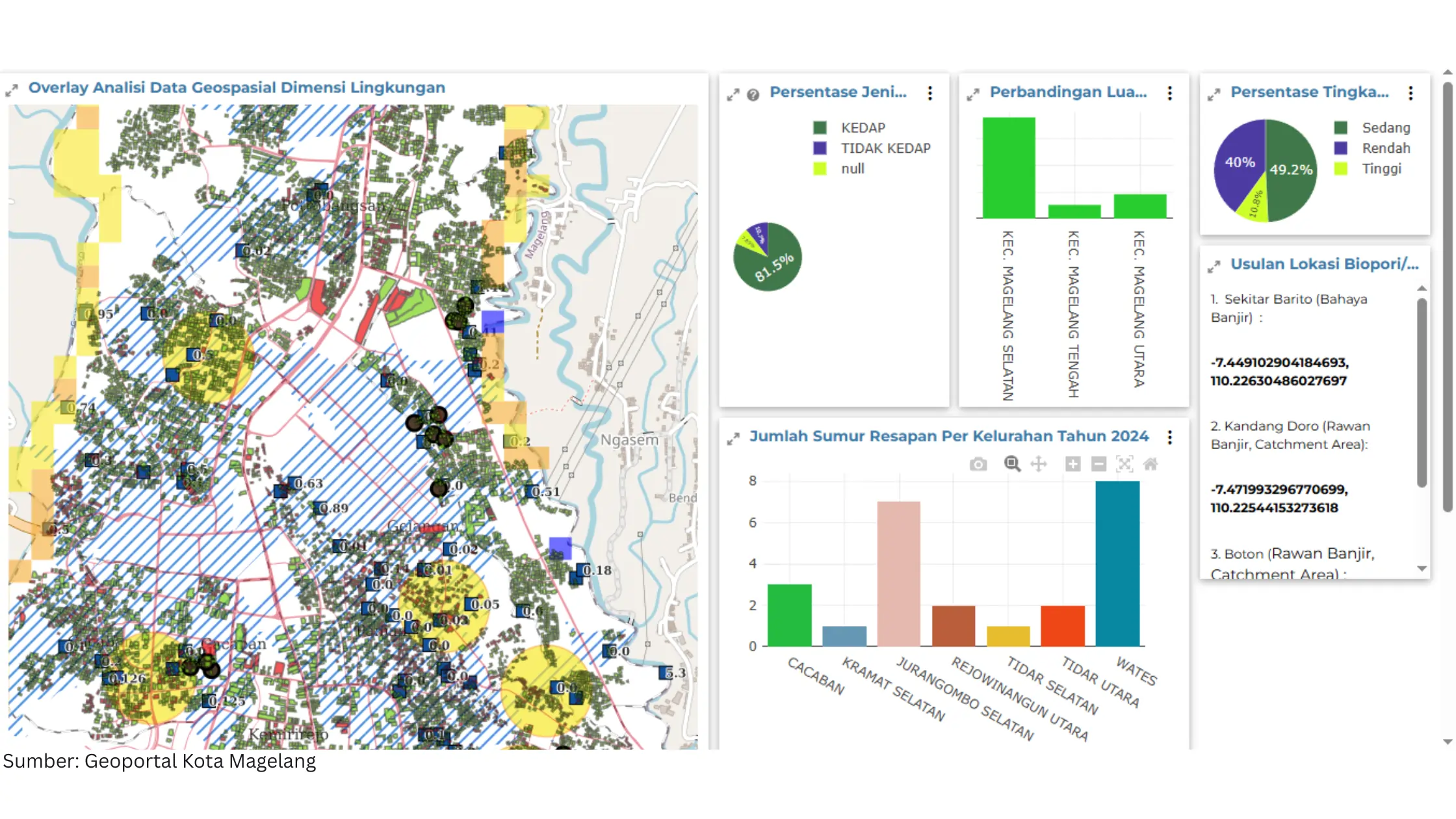Click the Persentase Jeni panel title

pos(837,92)
